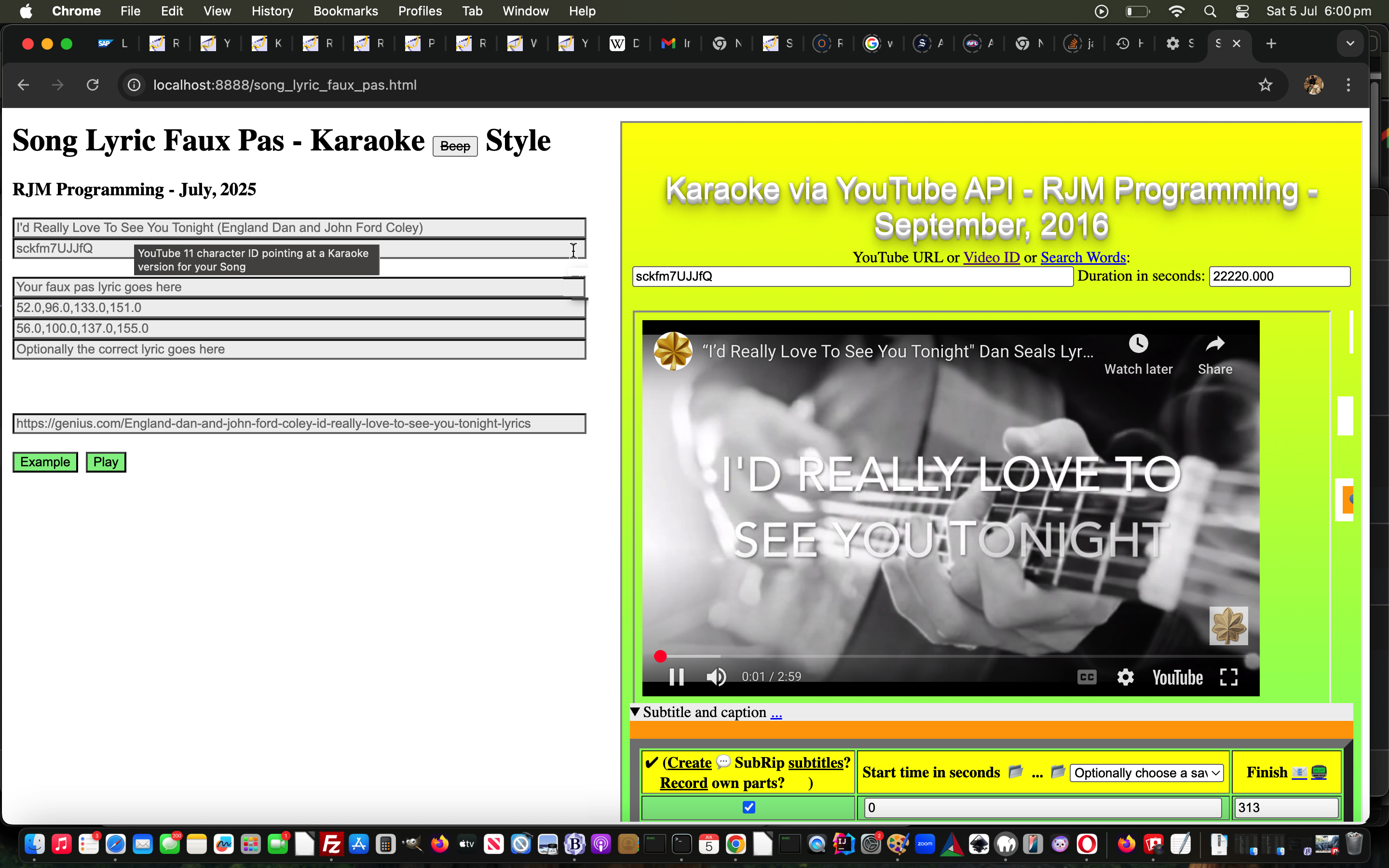Viewport: 1389px width, 868px height.
Task: Click the faux pas lyric input field
Action: point(299,286)
